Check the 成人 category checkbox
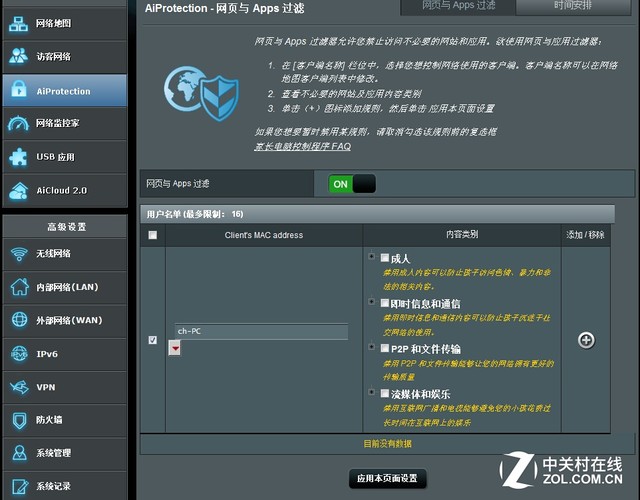Image resolution: width=640 pixels, height=500 pixels. tap(384, 258)
